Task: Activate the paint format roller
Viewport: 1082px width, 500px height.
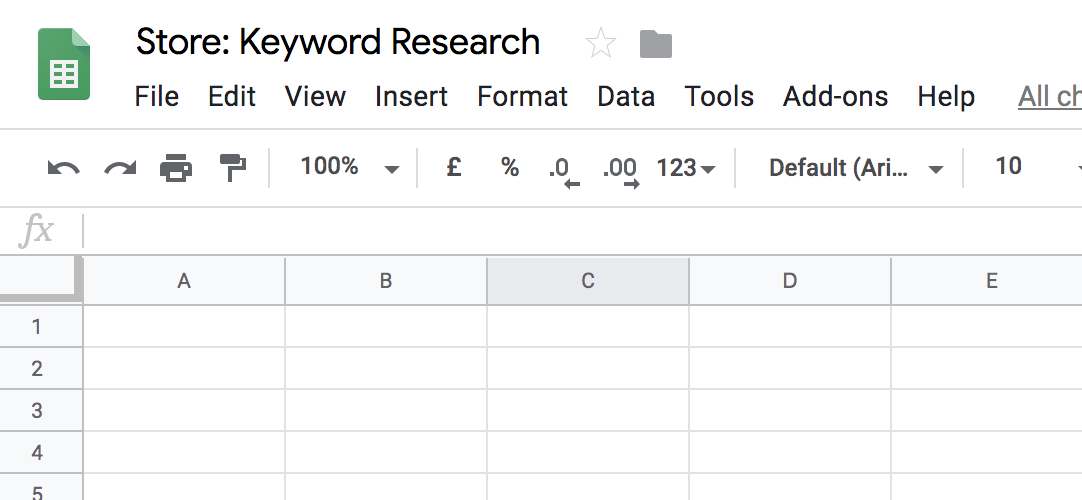Action: click(x=233, y=168)
